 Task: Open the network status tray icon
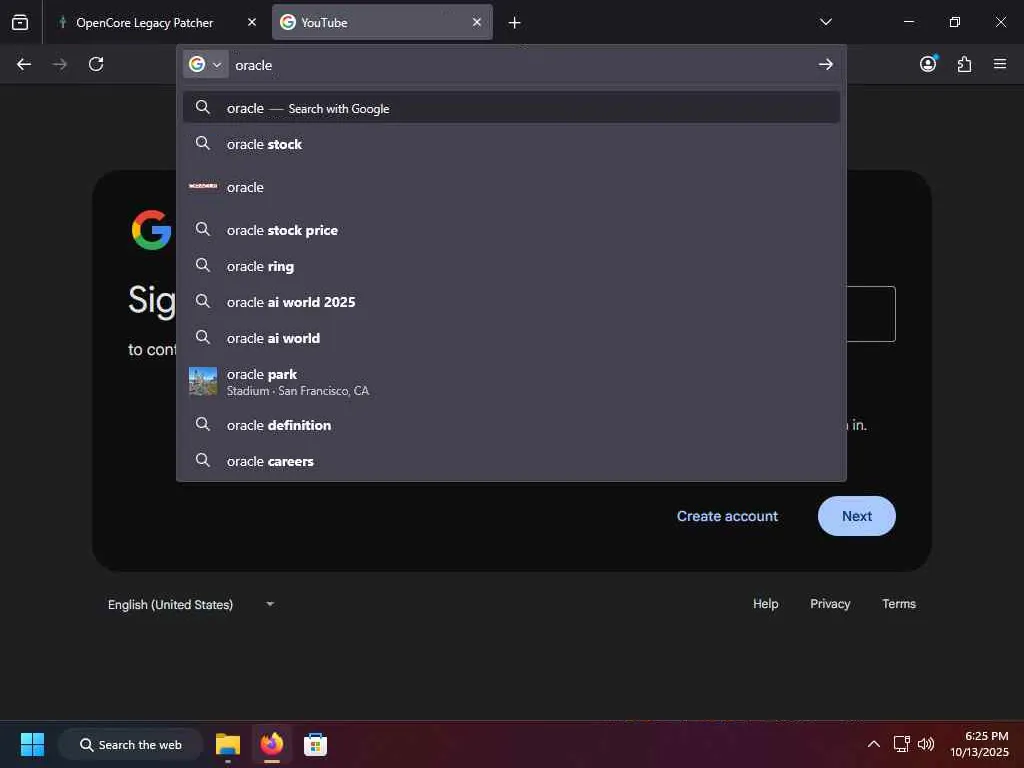click(902, 744)
